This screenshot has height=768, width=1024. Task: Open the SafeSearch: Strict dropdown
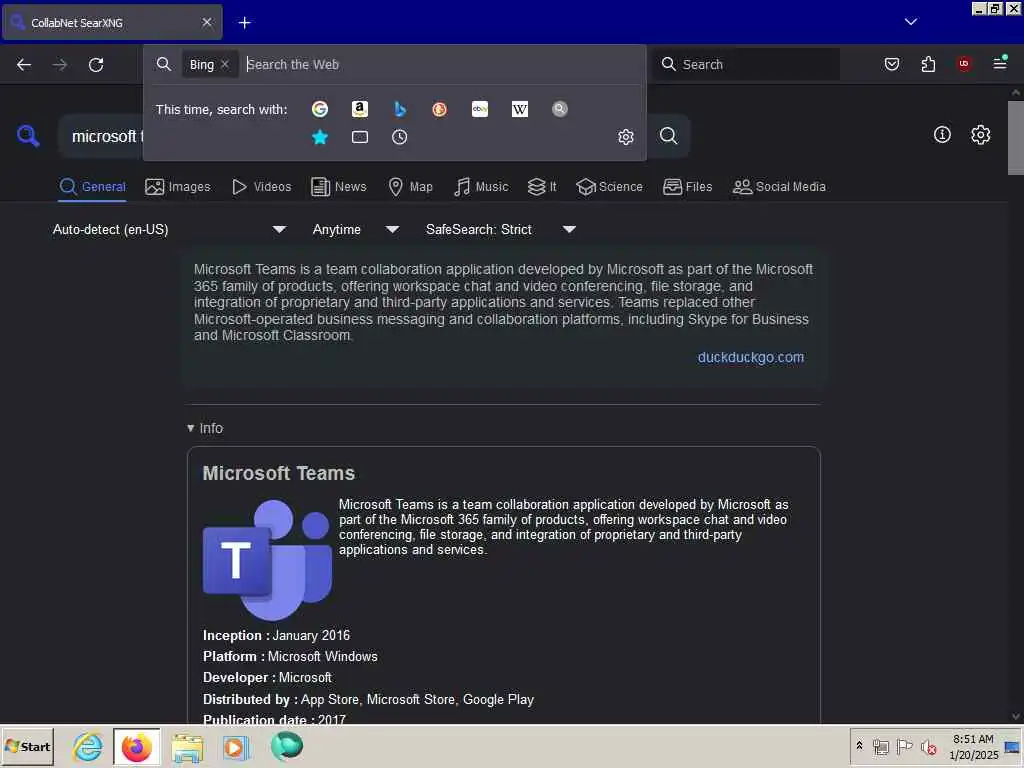[501, 229]
